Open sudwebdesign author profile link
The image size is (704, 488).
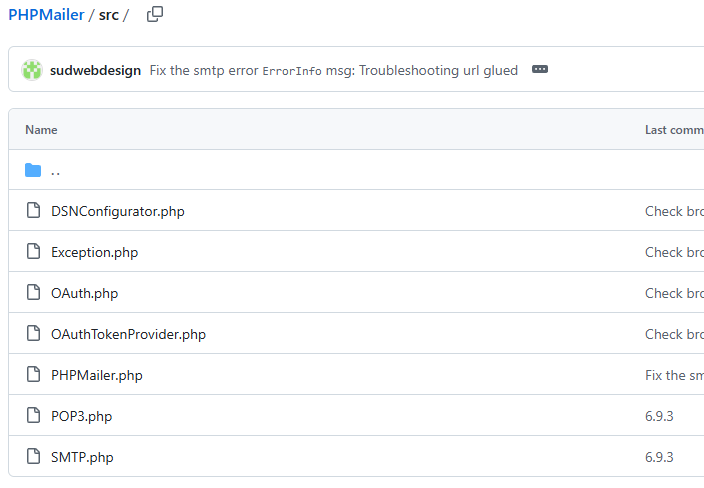pos(95,70)
